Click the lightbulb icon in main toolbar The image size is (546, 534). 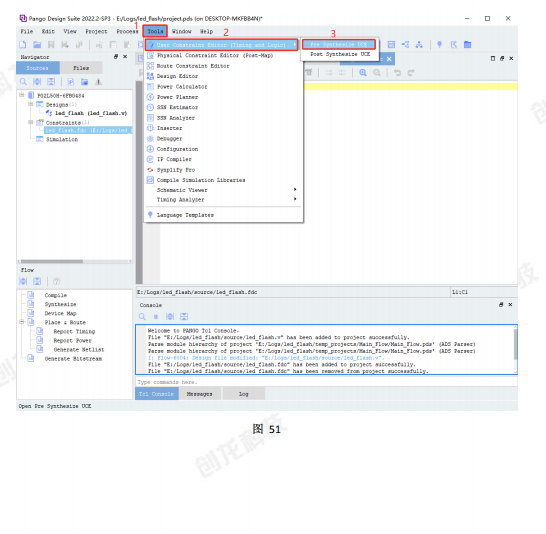439,45
